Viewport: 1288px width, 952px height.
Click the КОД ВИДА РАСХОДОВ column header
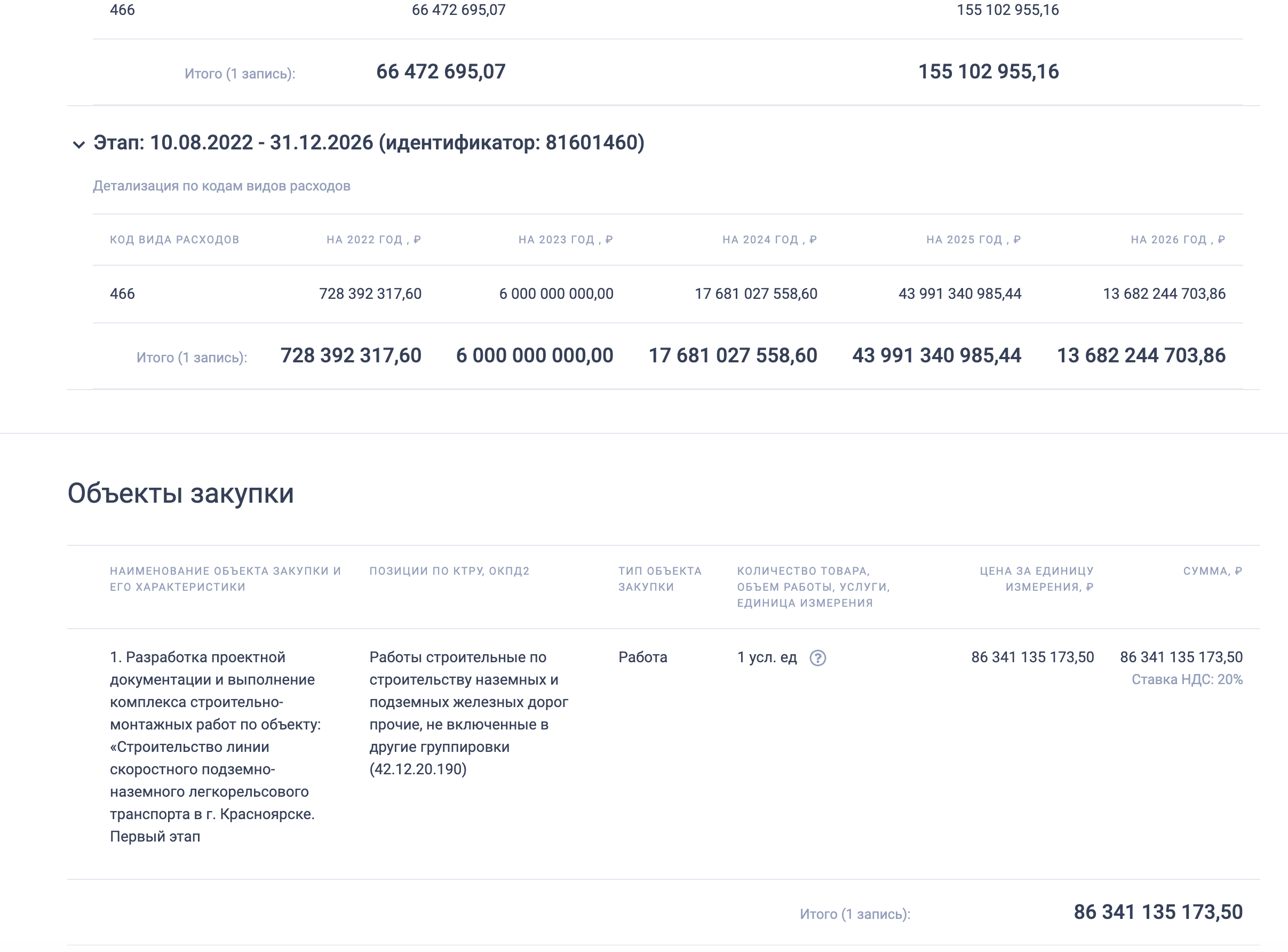(174, 240)
